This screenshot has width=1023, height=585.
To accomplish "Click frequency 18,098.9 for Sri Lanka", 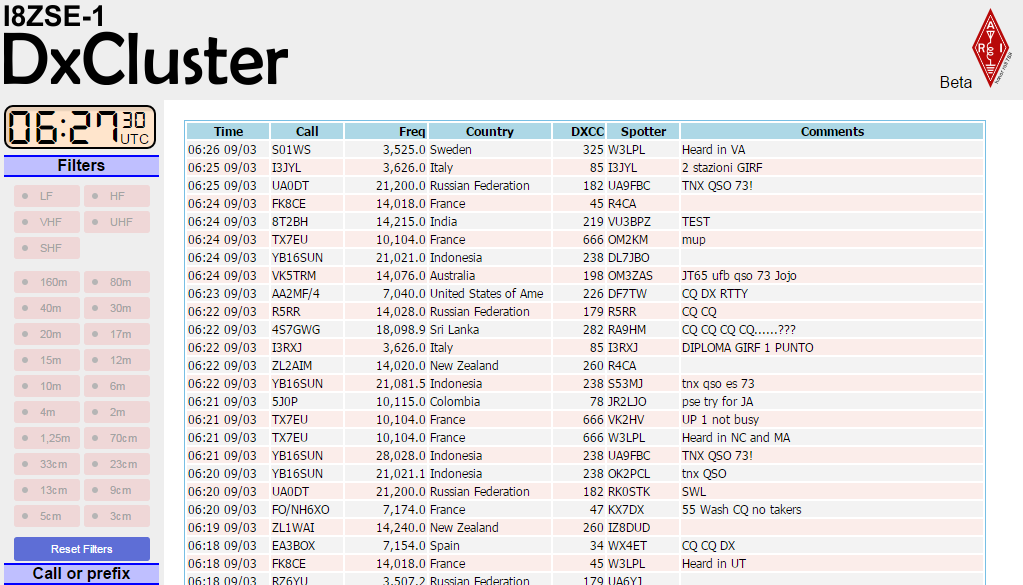I will click(x=401, y=330).
